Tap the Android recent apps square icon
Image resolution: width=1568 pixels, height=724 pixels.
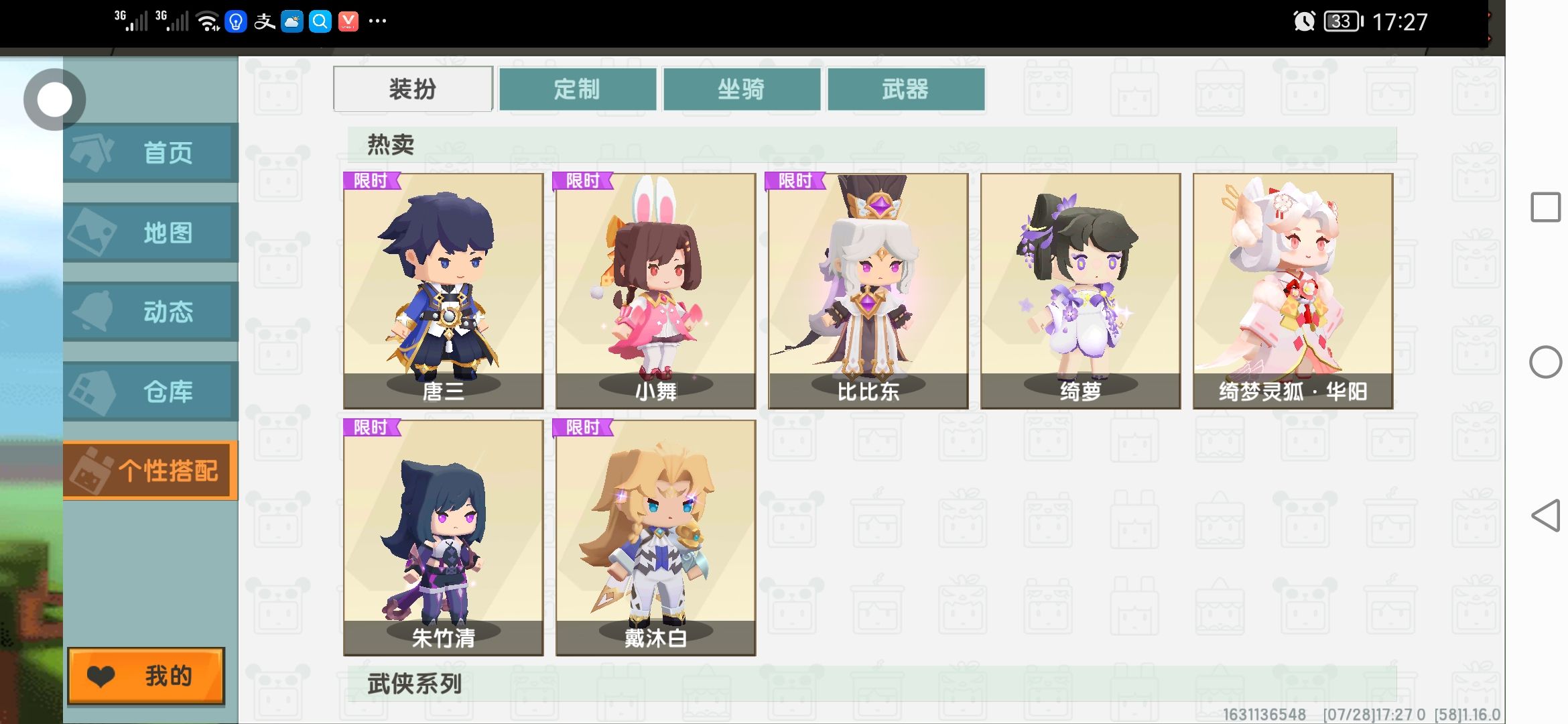click(1546, 207)
